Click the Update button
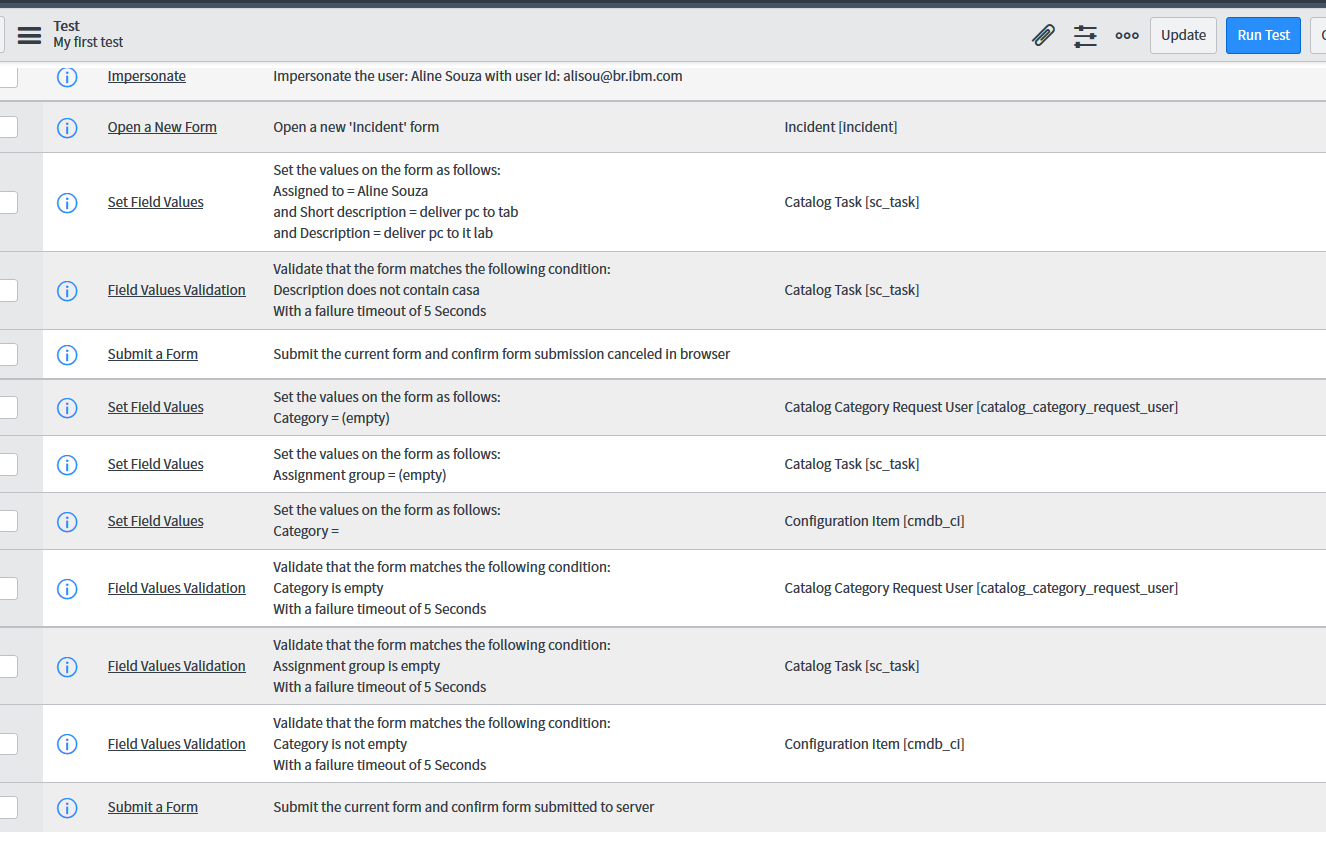Screen dimensions: 1326x845 click(x=1183, y=35)
